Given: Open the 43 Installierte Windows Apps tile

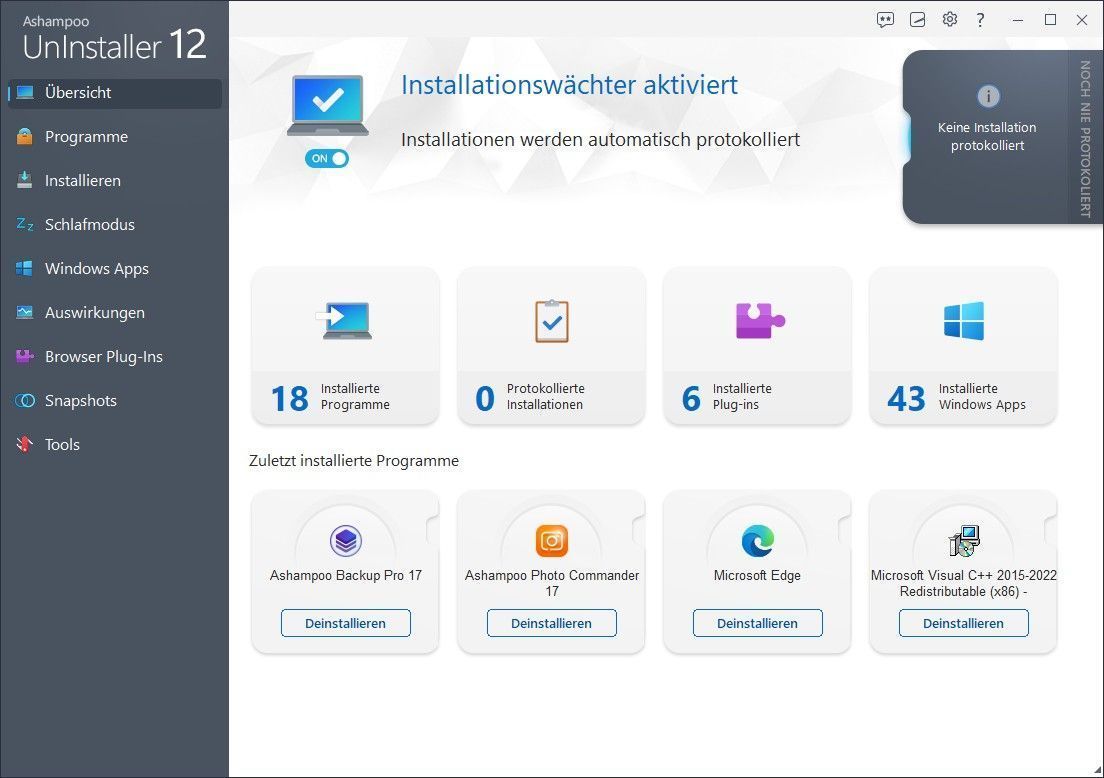Looking at the screenshot, I should point(963,346).
